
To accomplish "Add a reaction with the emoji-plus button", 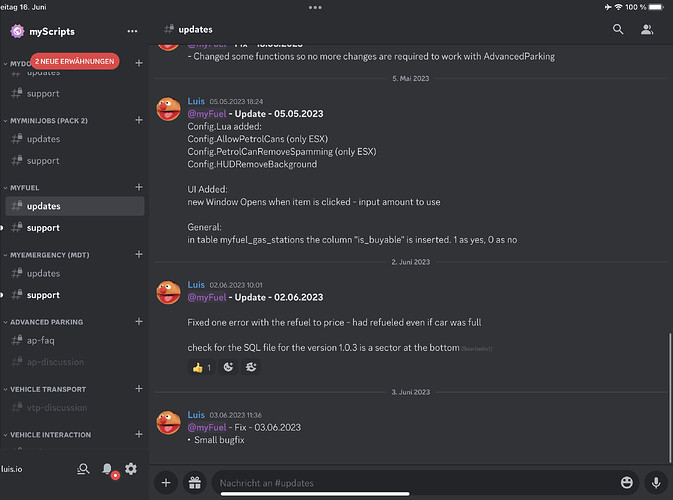I will pos(250,367).
